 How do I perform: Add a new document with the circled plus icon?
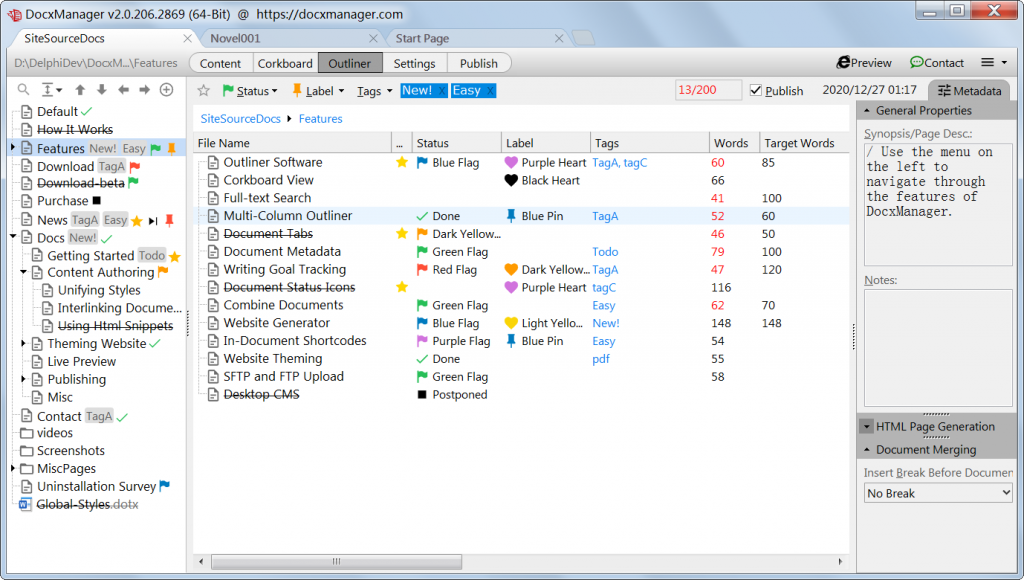(167, 89)
